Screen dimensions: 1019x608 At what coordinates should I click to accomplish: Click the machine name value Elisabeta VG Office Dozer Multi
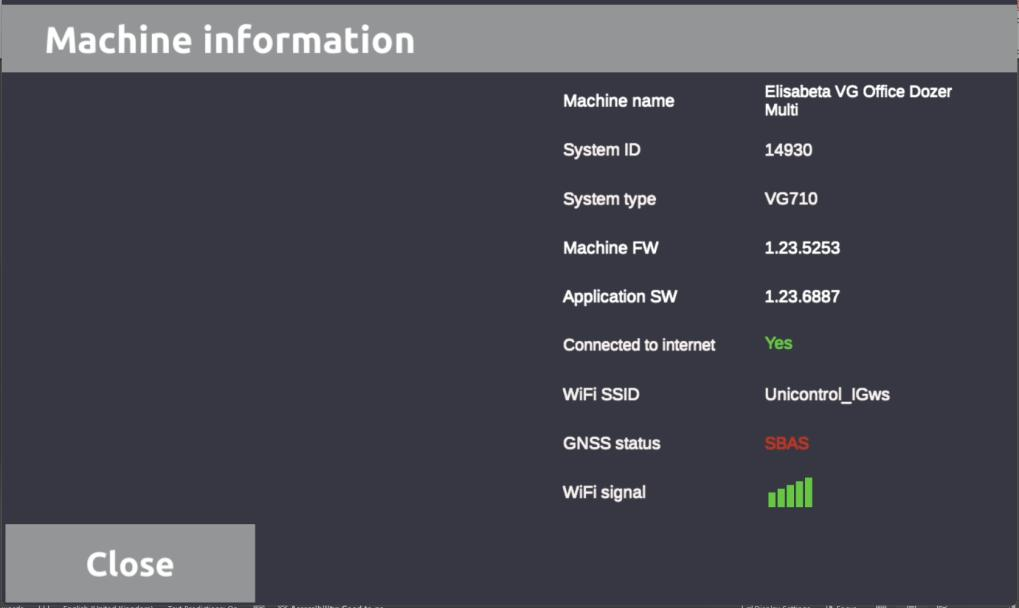pyautogui.click(x=858, y=100)
